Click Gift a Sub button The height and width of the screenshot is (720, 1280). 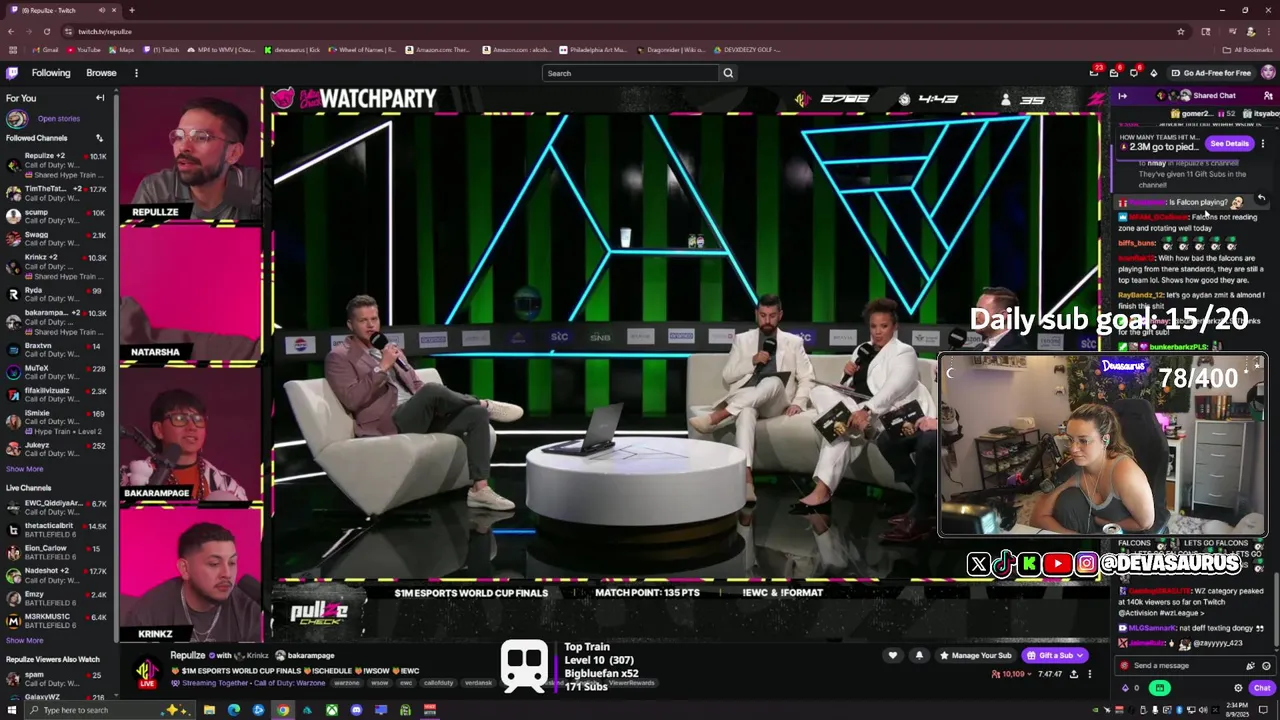coord(1055,655)
